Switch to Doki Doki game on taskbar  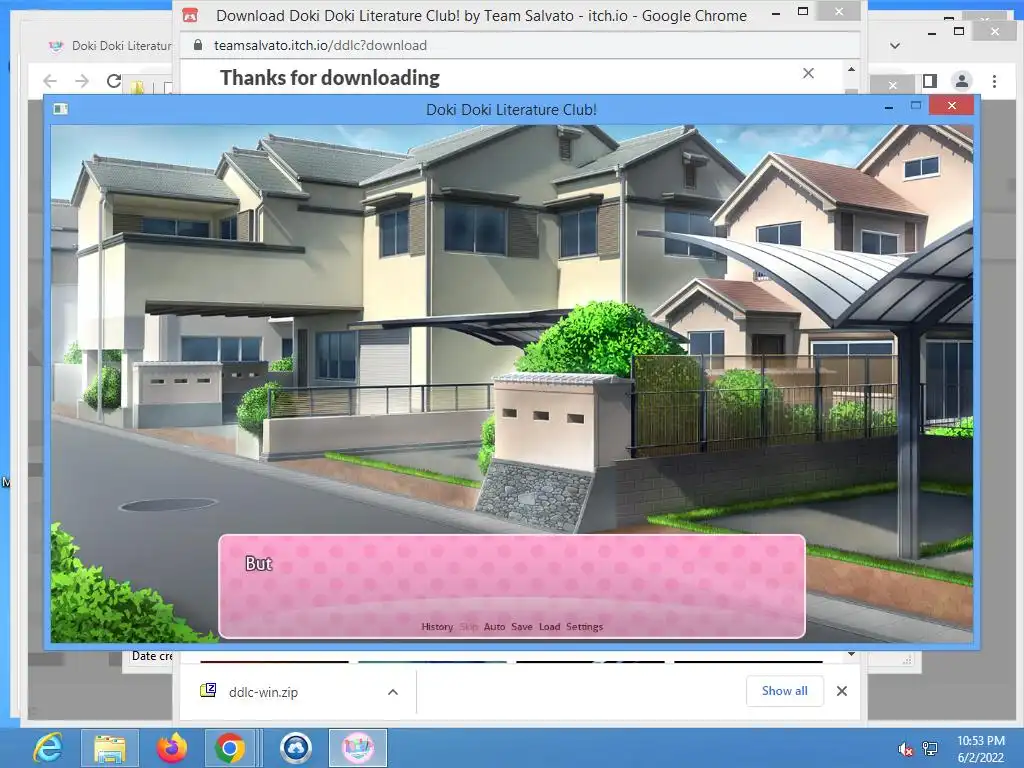click(357, 747)
